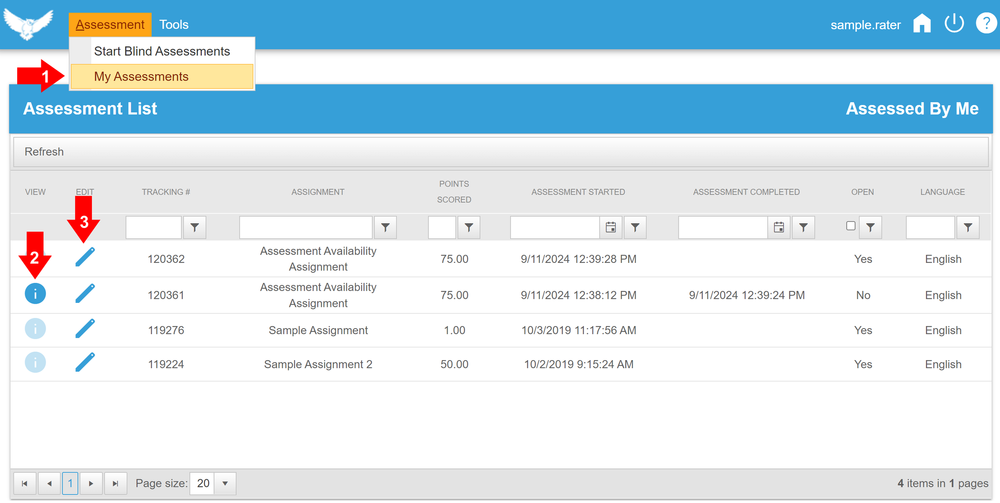Click completed date 9/11/2024 12:39:24 PM
1000x503 pixels.
click(747, 295)
